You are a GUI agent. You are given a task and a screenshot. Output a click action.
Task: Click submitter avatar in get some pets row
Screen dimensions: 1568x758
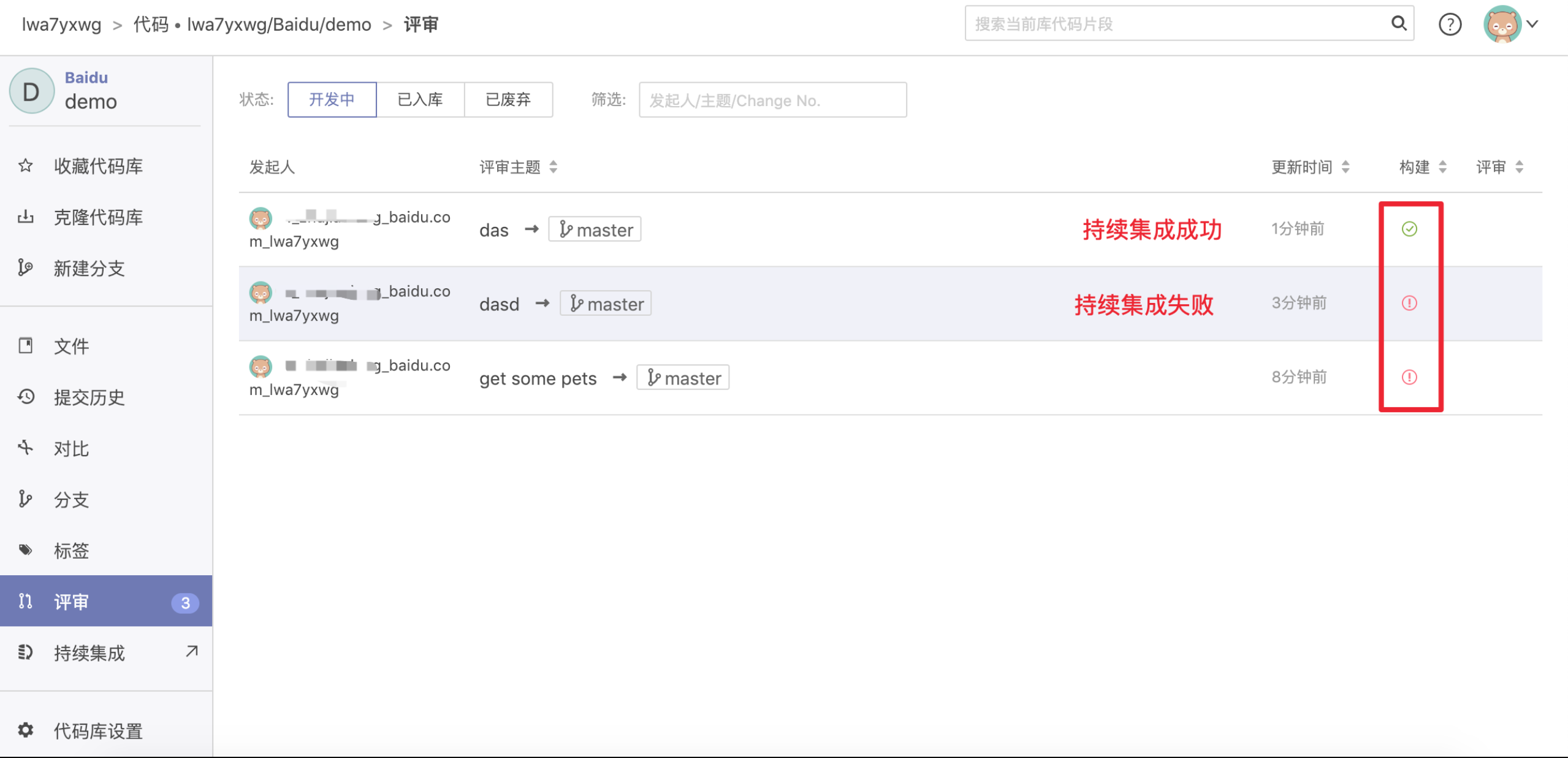261,366
